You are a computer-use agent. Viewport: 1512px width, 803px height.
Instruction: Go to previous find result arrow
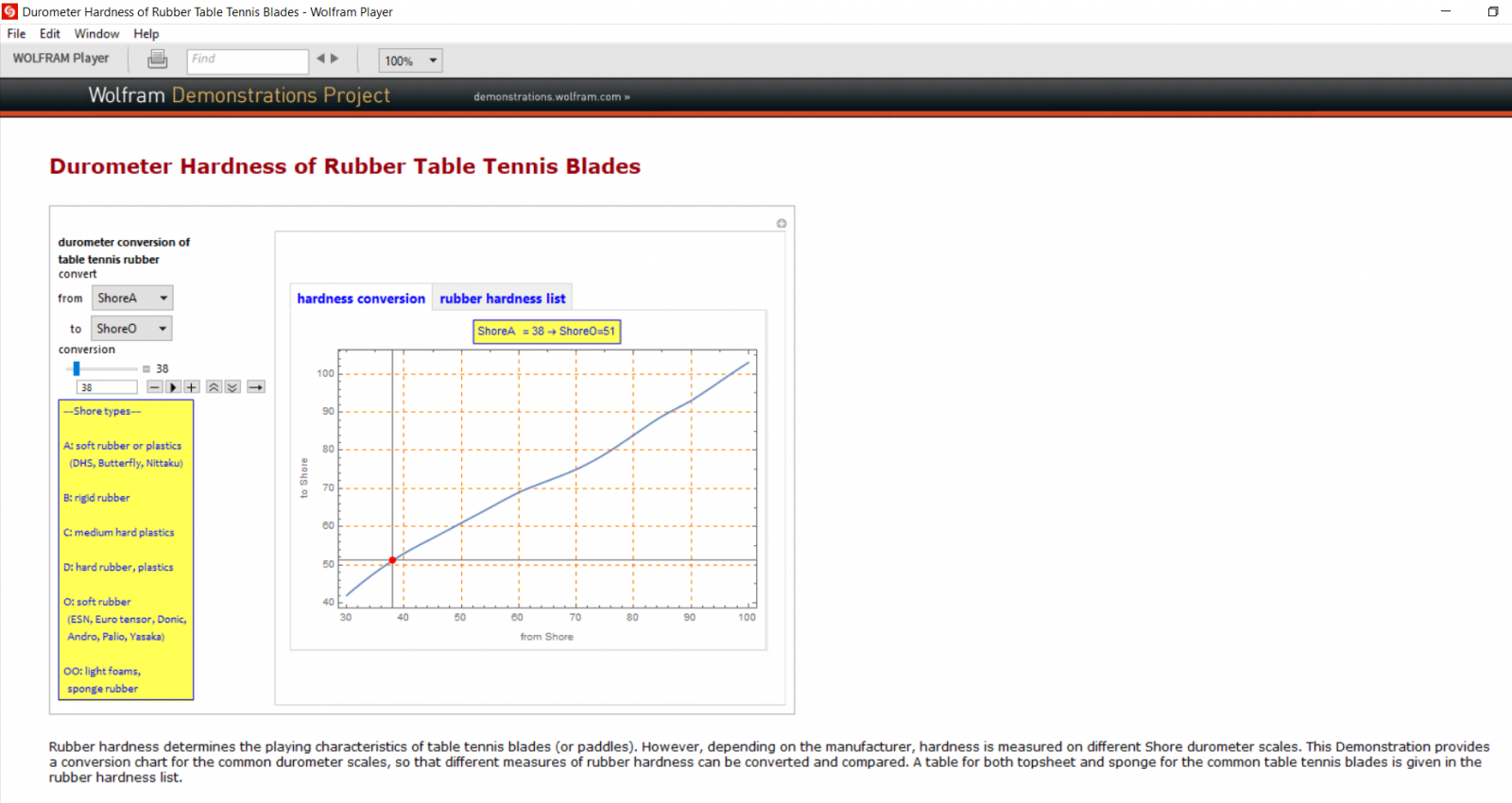click(x=321, y=59)
